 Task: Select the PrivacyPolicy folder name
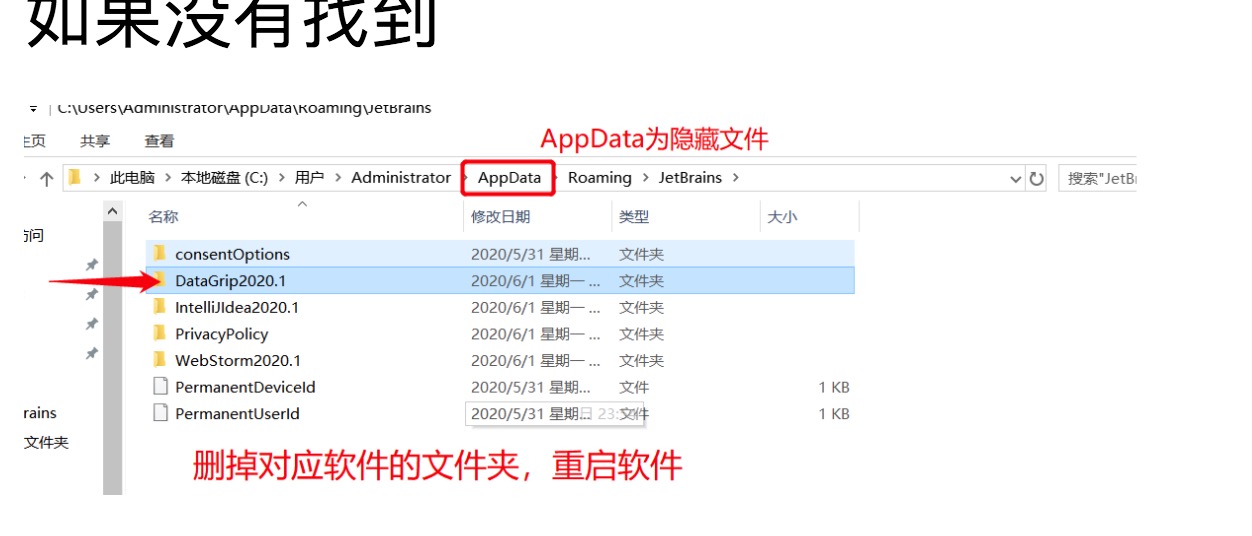point(221,334)
